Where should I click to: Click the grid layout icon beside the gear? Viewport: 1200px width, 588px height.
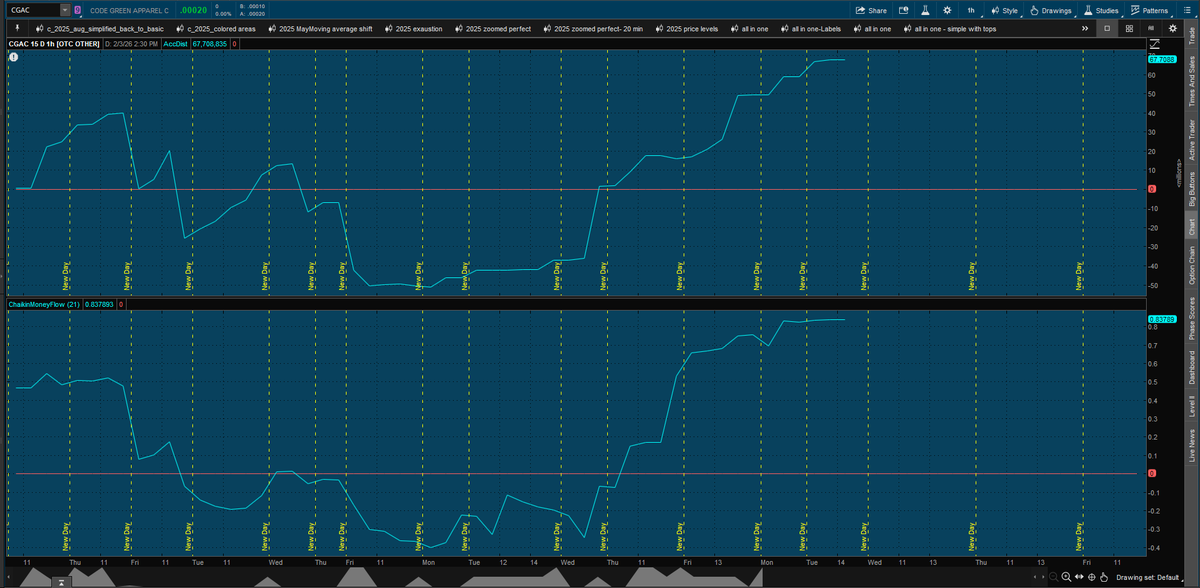click(x=1150, y=29)
